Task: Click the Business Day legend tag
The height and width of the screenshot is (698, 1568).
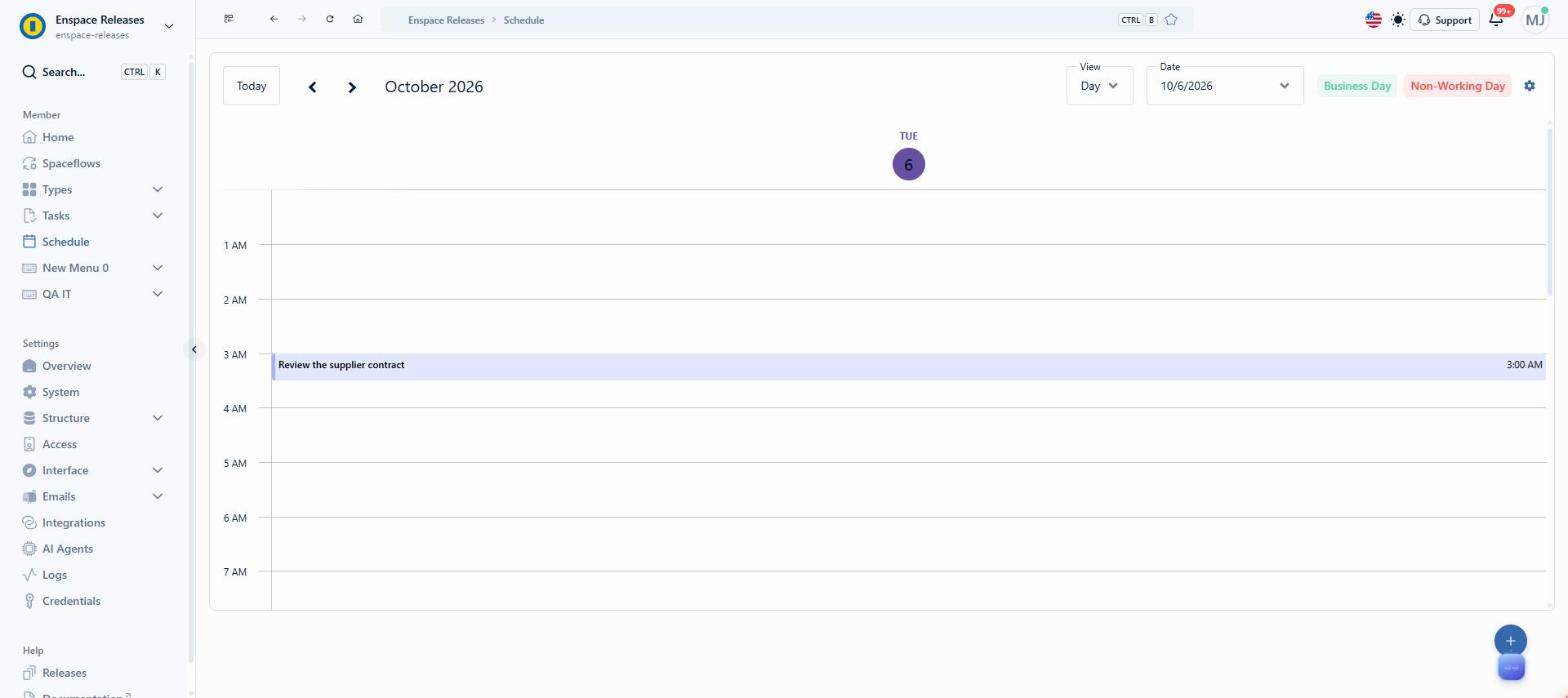Action: tap(1357, 86)
